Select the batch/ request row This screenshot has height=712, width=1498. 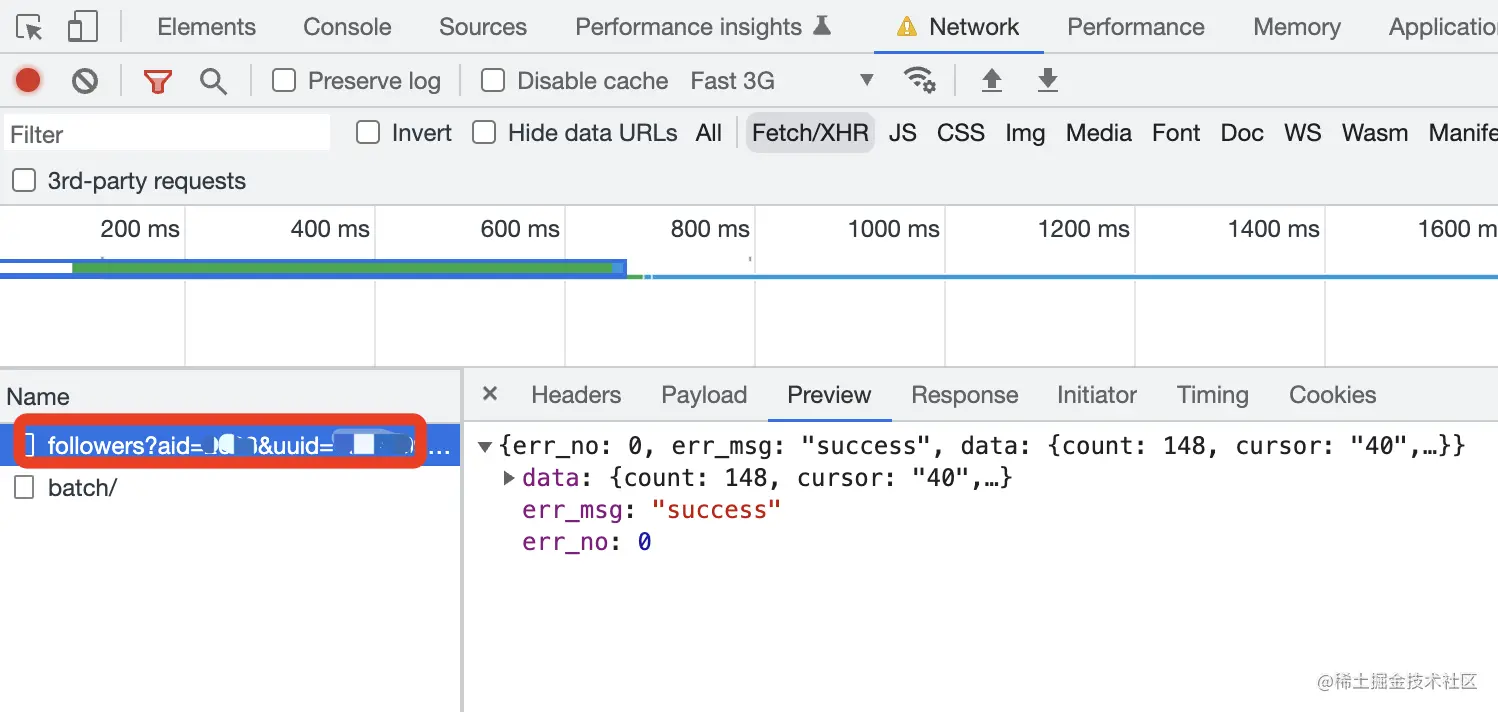click(x=82, y=488)
